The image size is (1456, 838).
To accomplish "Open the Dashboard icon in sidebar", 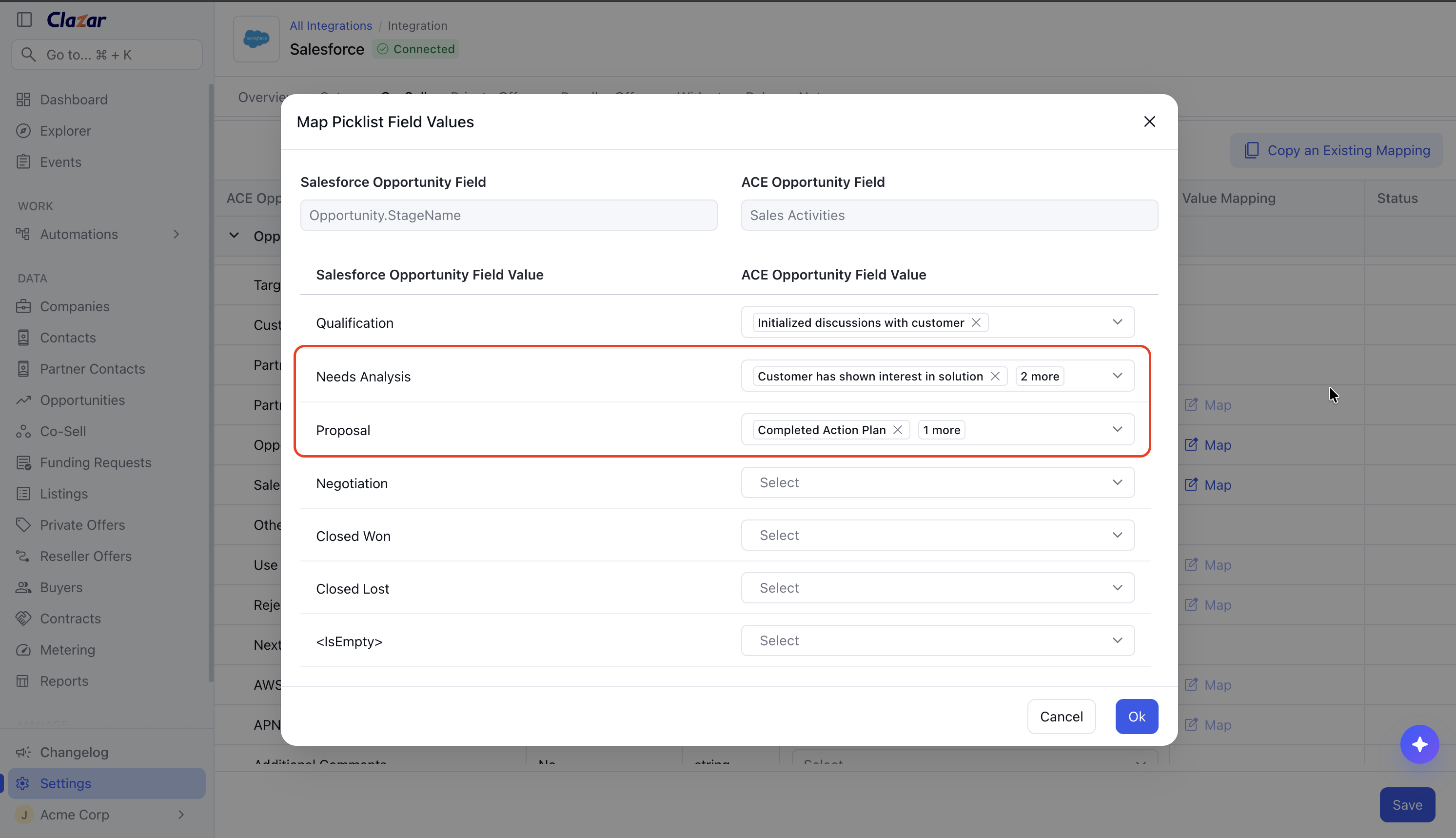I will point(23,100).
